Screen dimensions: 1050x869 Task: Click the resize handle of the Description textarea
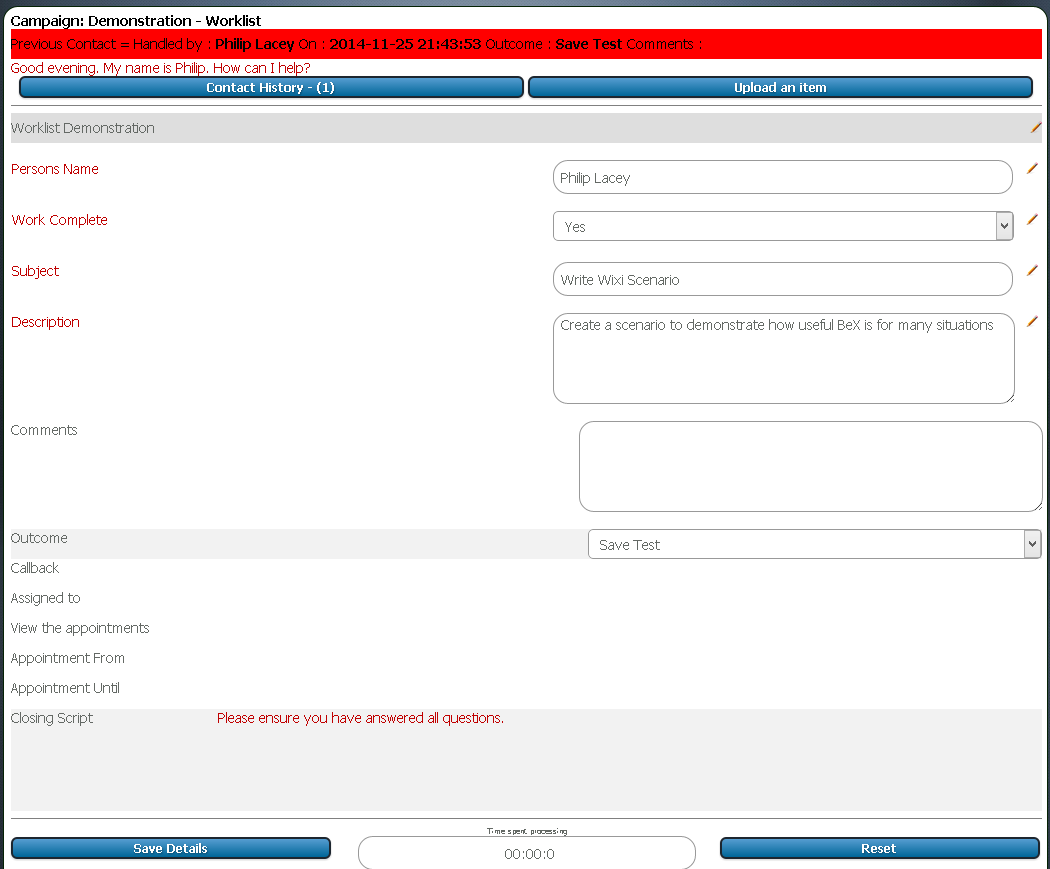(x=1008, y=397)
